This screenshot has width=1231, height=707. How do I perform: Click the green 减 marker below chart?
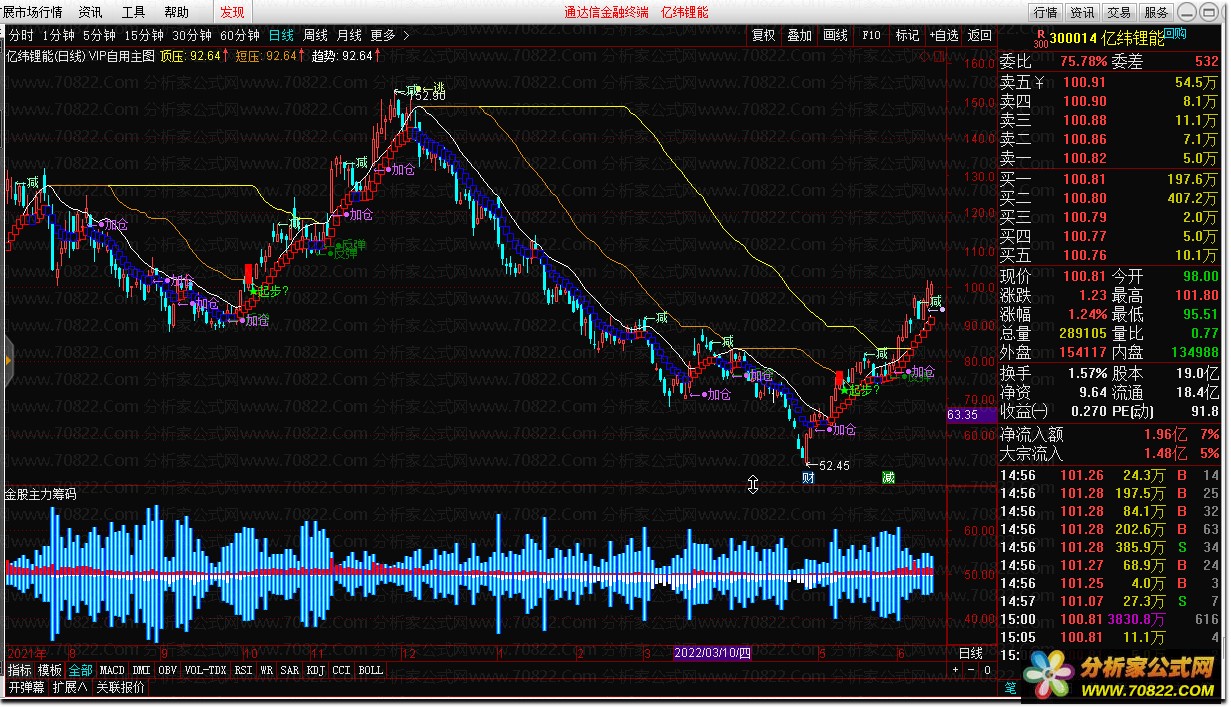(888, 477)
